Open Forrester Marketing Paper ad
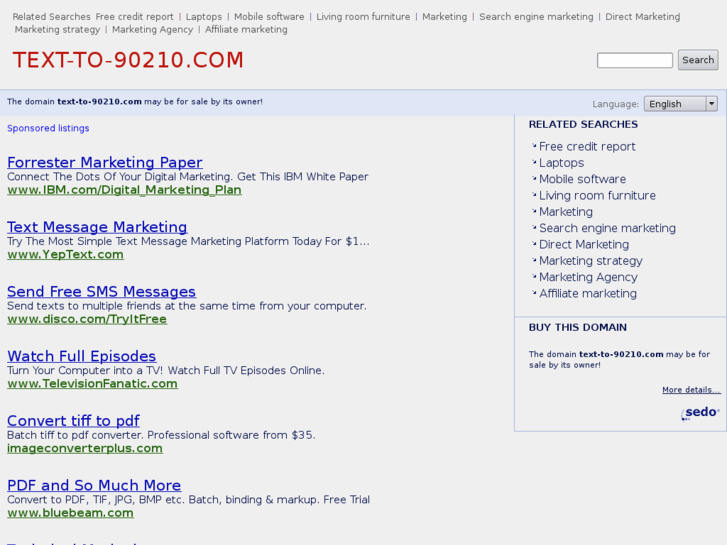 pos(105,162)
